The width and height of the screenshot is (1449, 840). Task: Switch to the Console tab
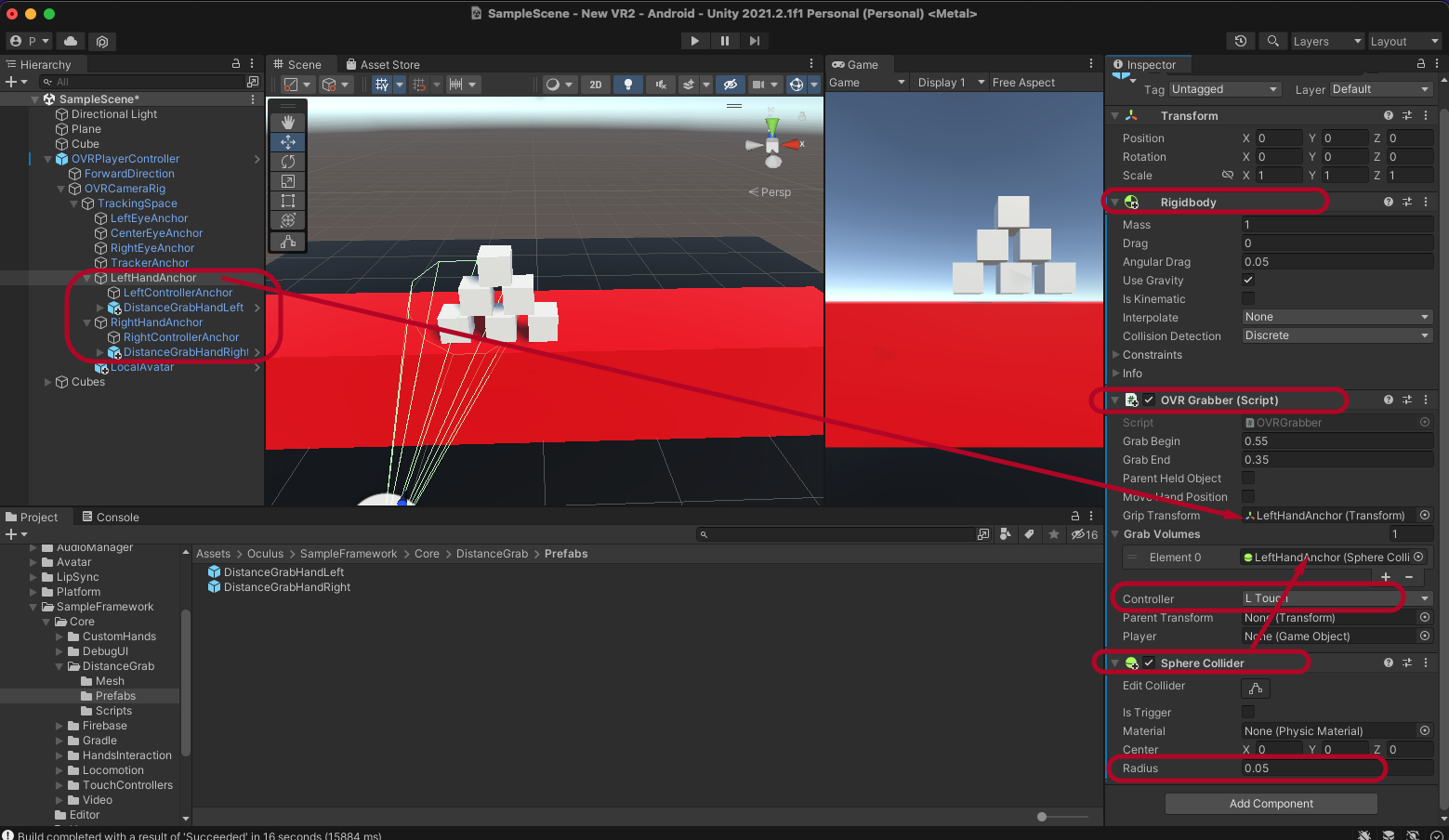click(x=111, y=518)
